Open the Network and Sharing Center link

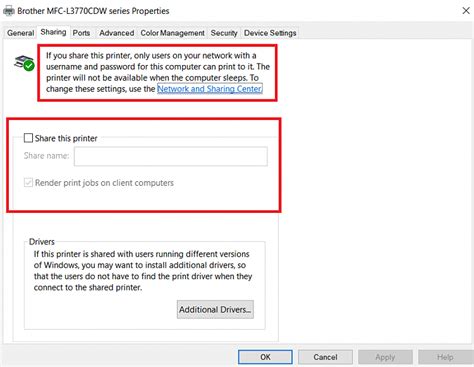click(x=210, y=89)
